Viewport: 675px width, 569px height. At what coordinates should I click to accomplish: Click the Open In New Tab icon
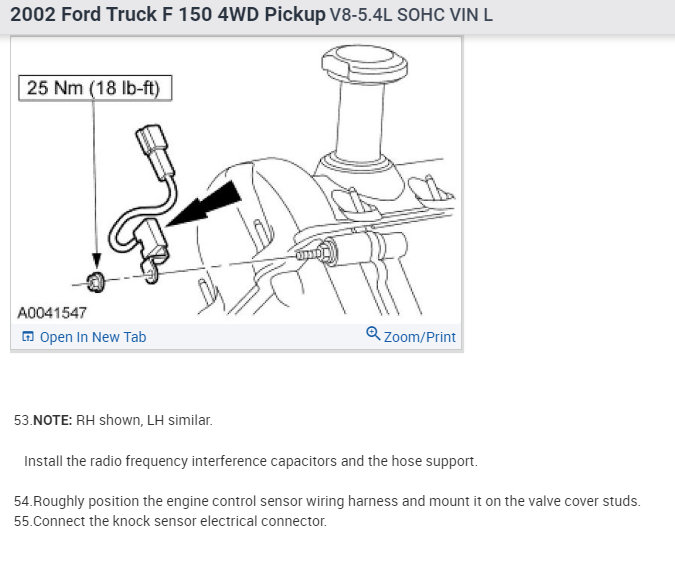tap(28, 337)
